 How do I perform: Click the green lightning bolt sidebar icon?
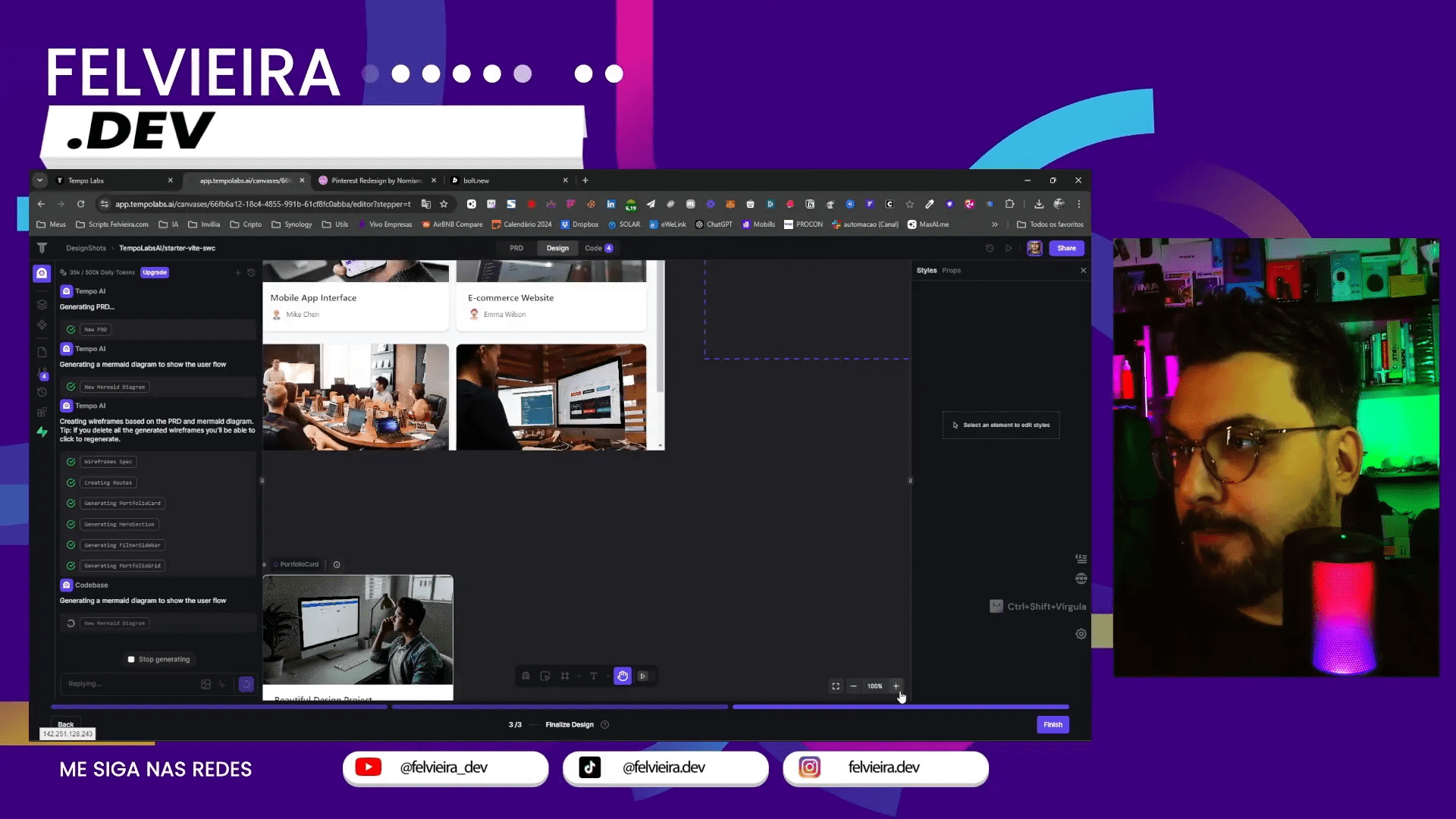pos(42,431)
